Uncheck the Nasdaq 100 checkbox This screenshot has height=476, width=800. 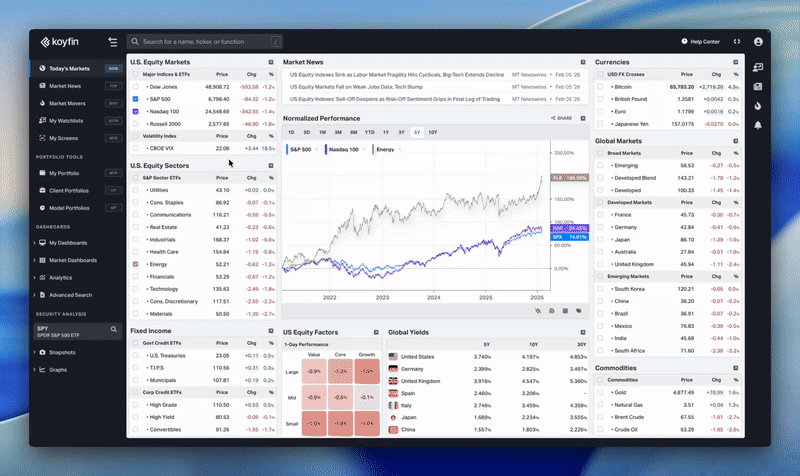pyautogui.click(x=136, y=111)
